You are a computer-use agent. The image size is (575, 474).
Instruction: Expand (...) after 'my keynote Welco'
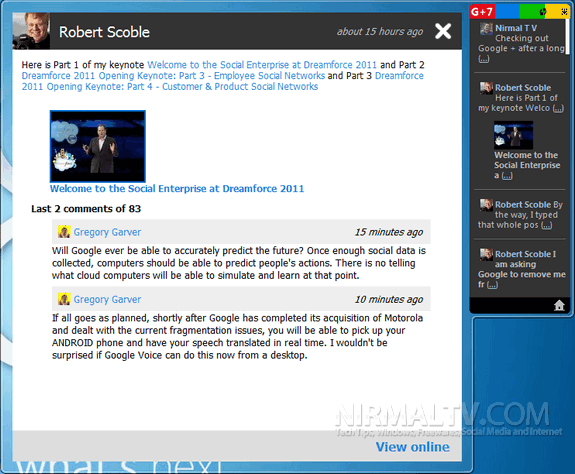[558, 109]
